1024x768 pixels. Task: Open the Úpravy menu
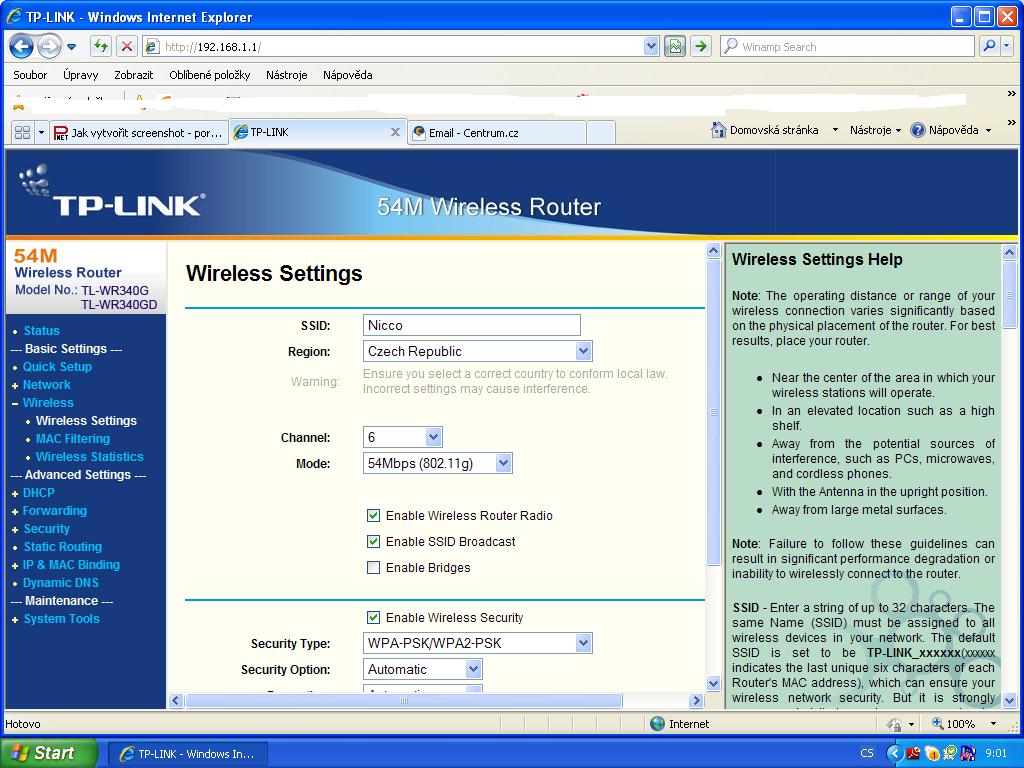click(x=80, y=74)
